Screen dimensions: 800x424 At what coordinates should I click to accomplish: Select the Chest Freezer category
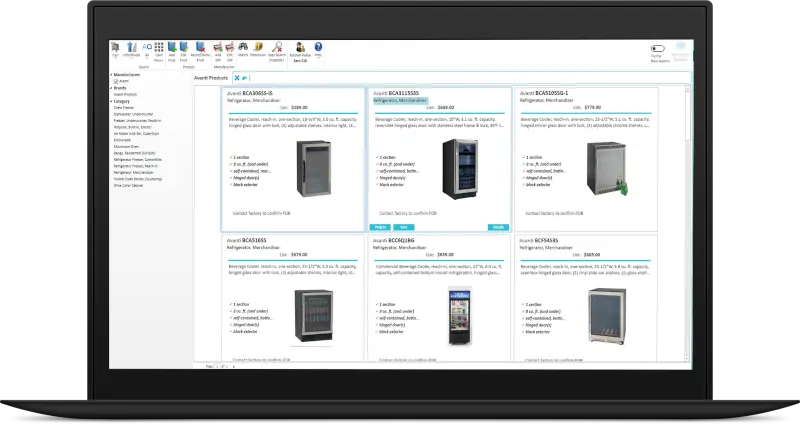123,108
